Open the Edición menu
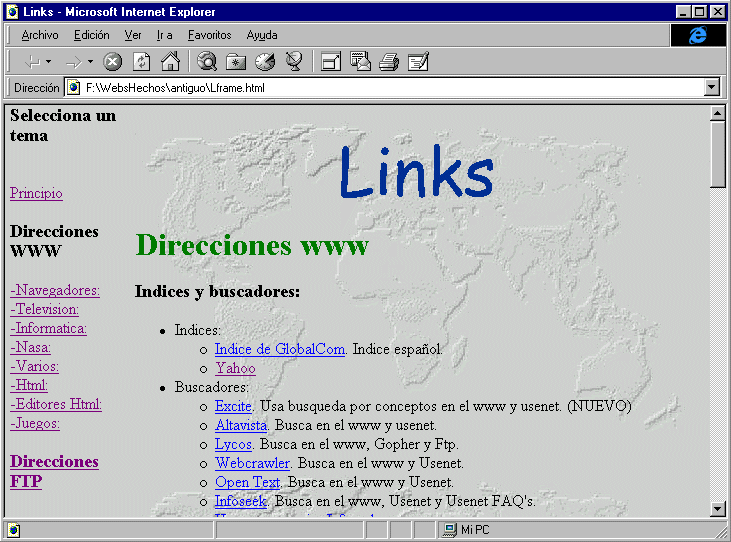The height and width of the screenshot is (542, 731). (92, 35)
